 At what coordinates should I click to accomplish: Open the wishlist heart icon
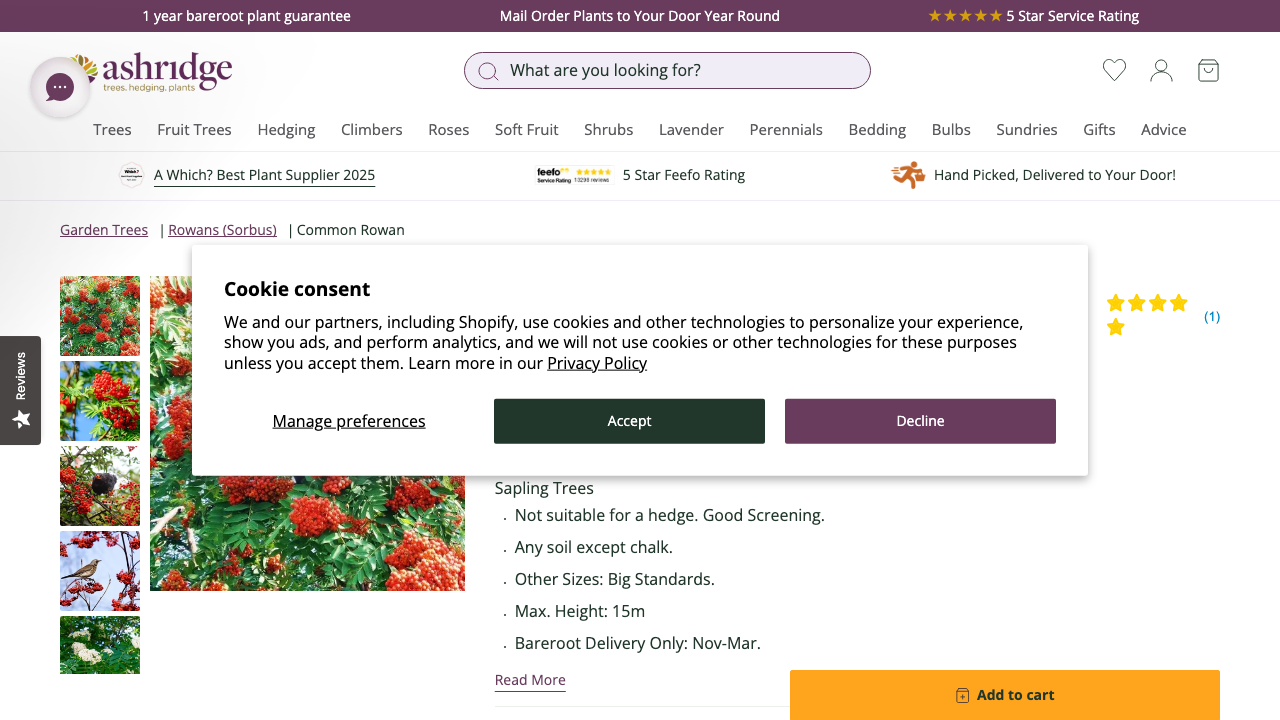(1113, 70)
